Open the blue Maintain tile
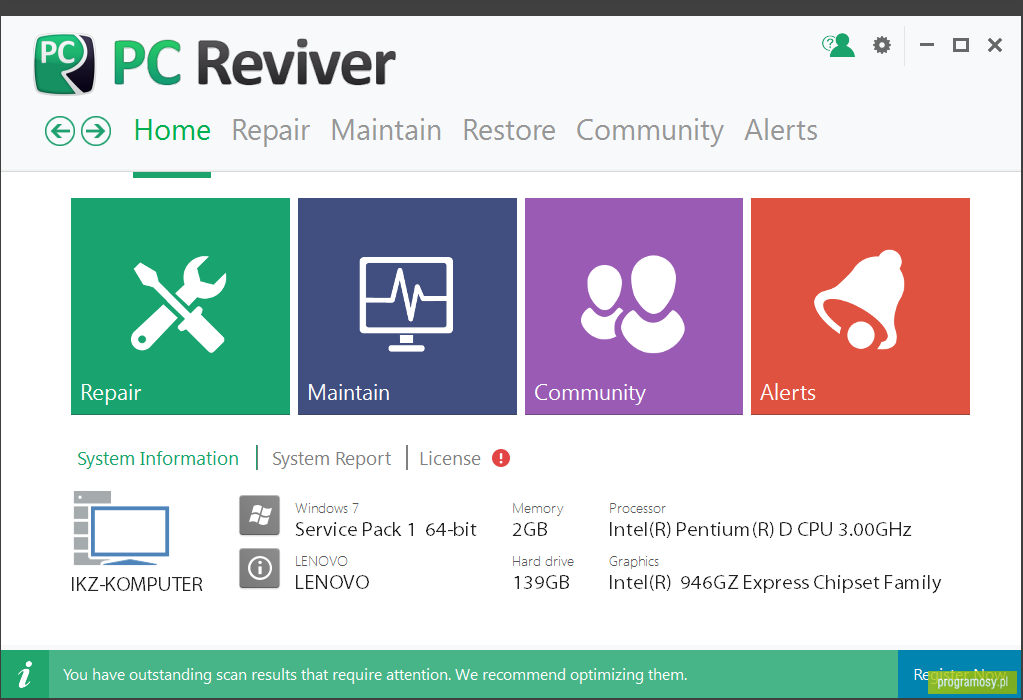Image resolution: width=1023 pixels, height=700 pixels. tap(407, 306)
